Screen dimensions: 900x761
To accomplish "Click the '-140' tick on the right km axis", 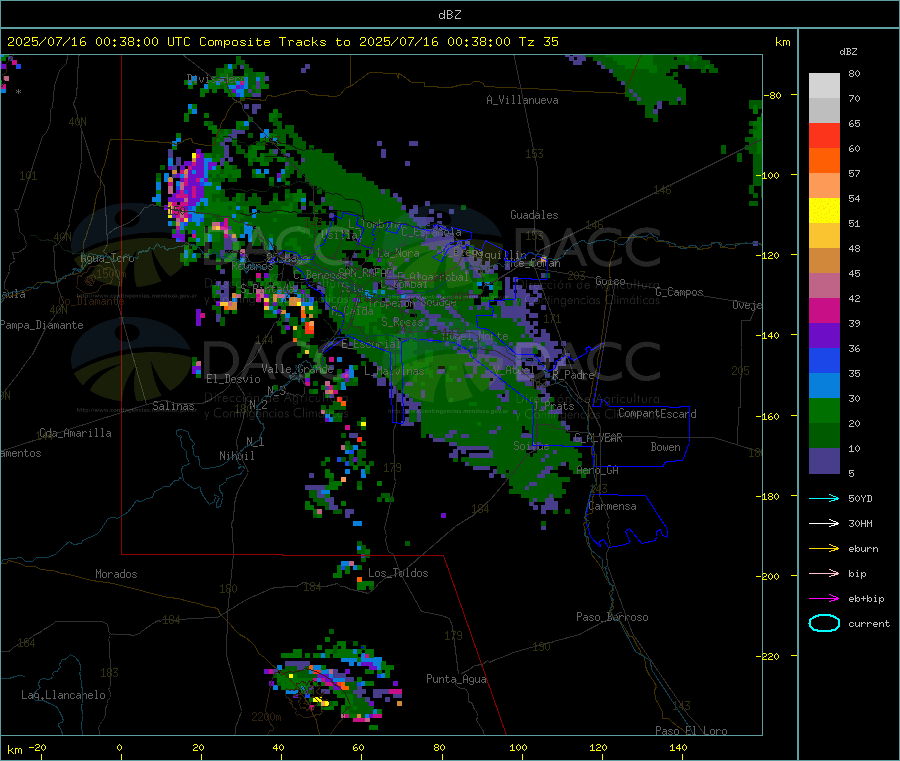I will click(x=769, y=336).
